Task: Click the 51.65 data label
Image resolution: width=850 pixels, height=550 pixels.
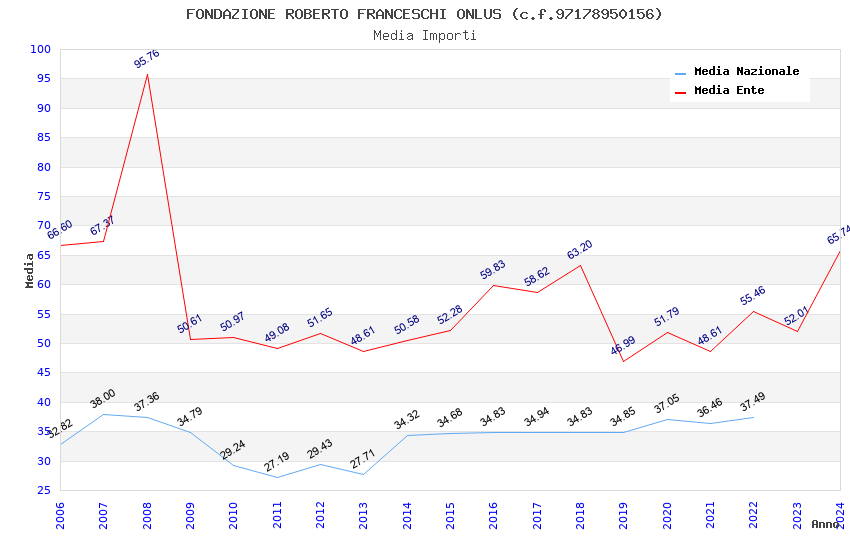Action: tap(320, 318)
